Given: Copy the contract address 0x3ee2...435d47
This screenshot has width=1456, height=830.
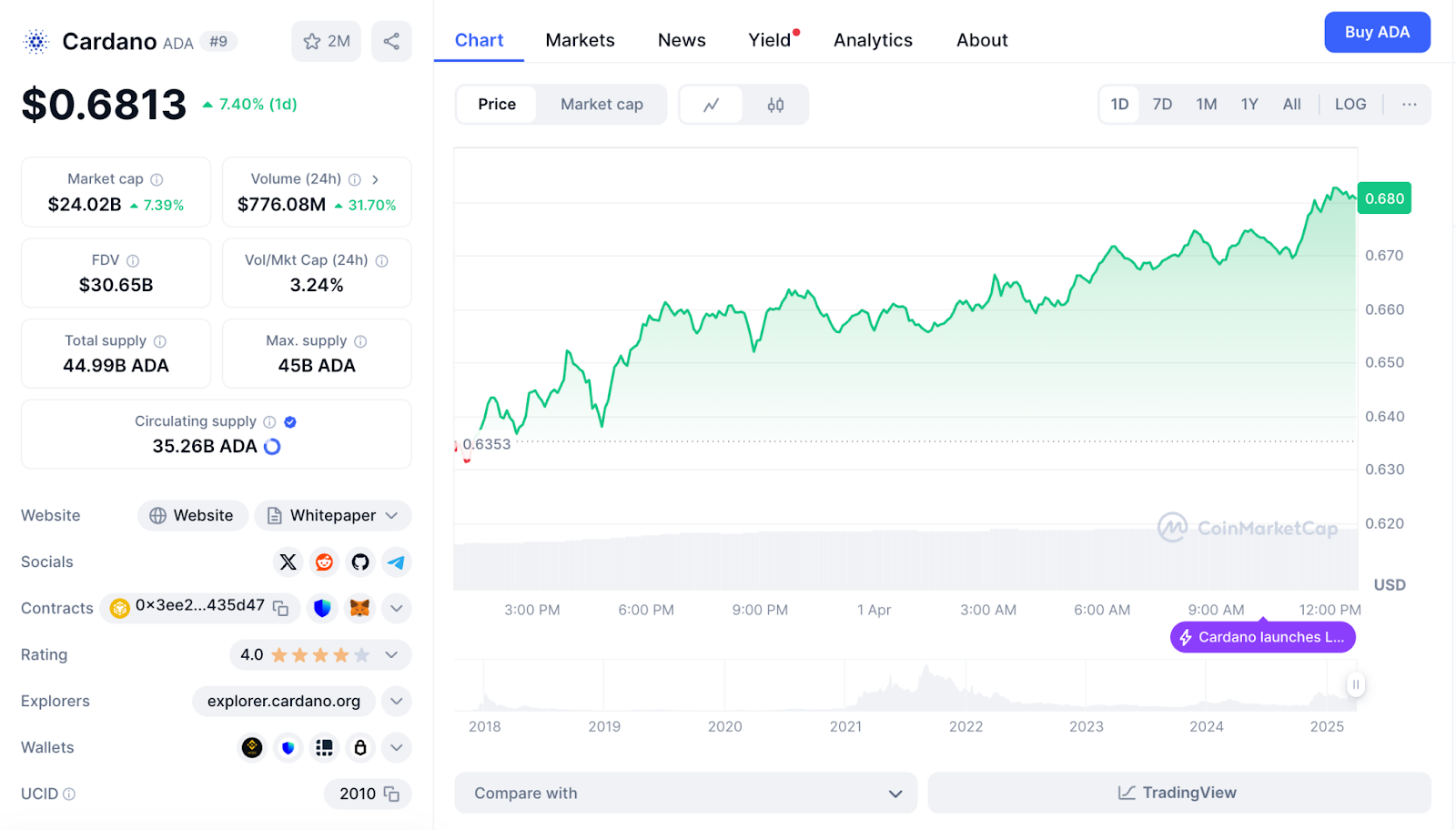Looking at the screenshot, I should (x=281, y=609).
